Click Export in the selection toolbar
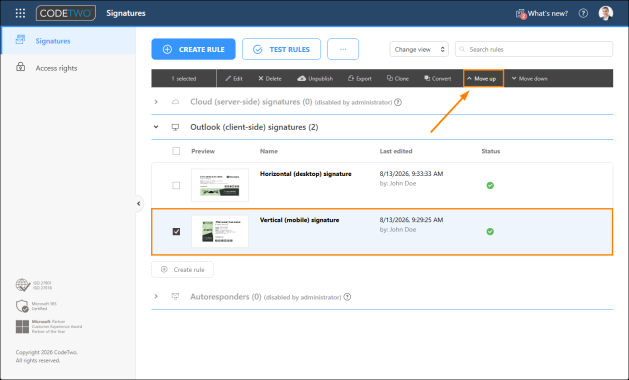 tap(359, 79)
